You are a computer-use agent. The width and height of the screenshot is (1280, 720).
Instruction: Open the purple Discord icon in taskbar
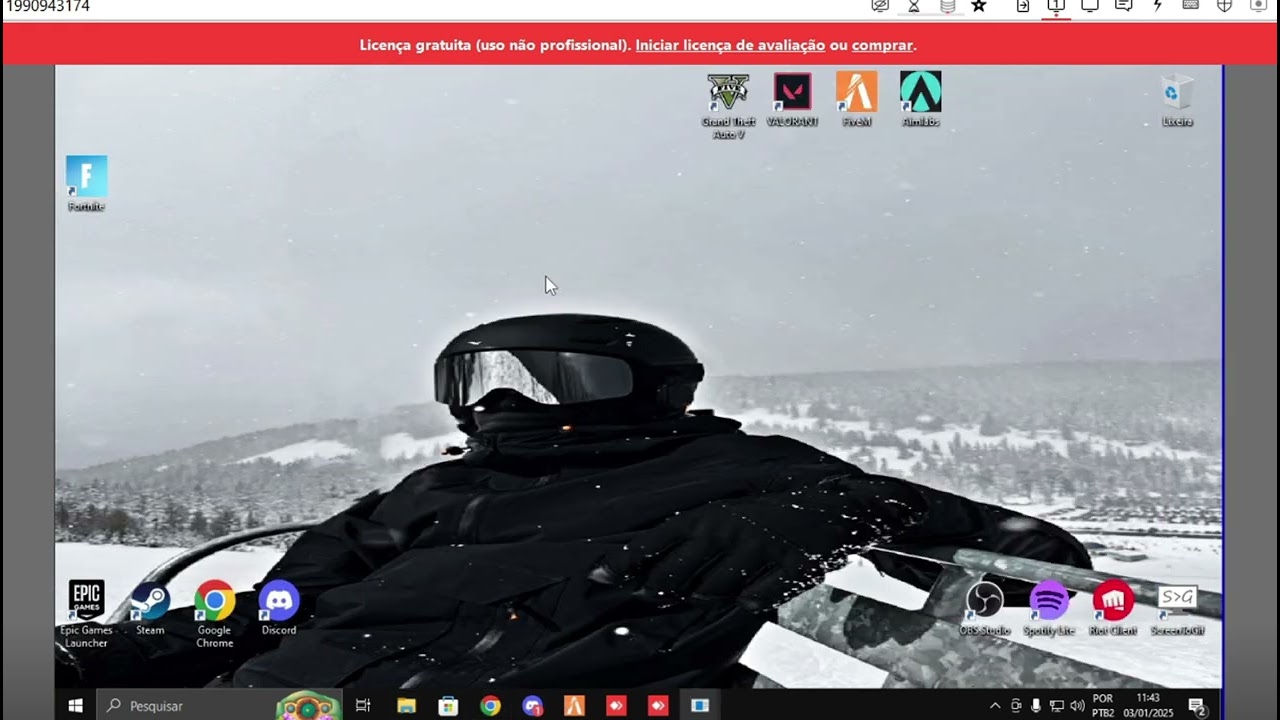pos(532,705)
